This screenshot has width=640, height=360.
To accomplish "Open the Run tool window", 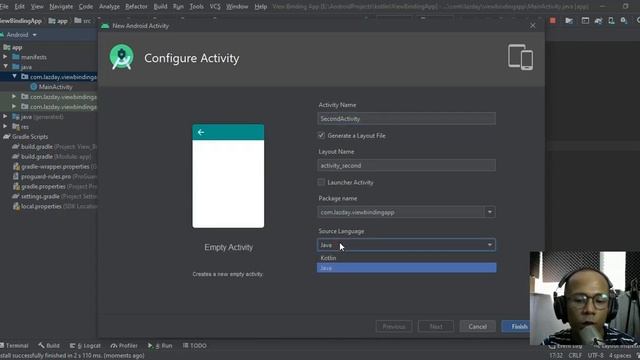I will pyautogui.click(x=160, y=346).
